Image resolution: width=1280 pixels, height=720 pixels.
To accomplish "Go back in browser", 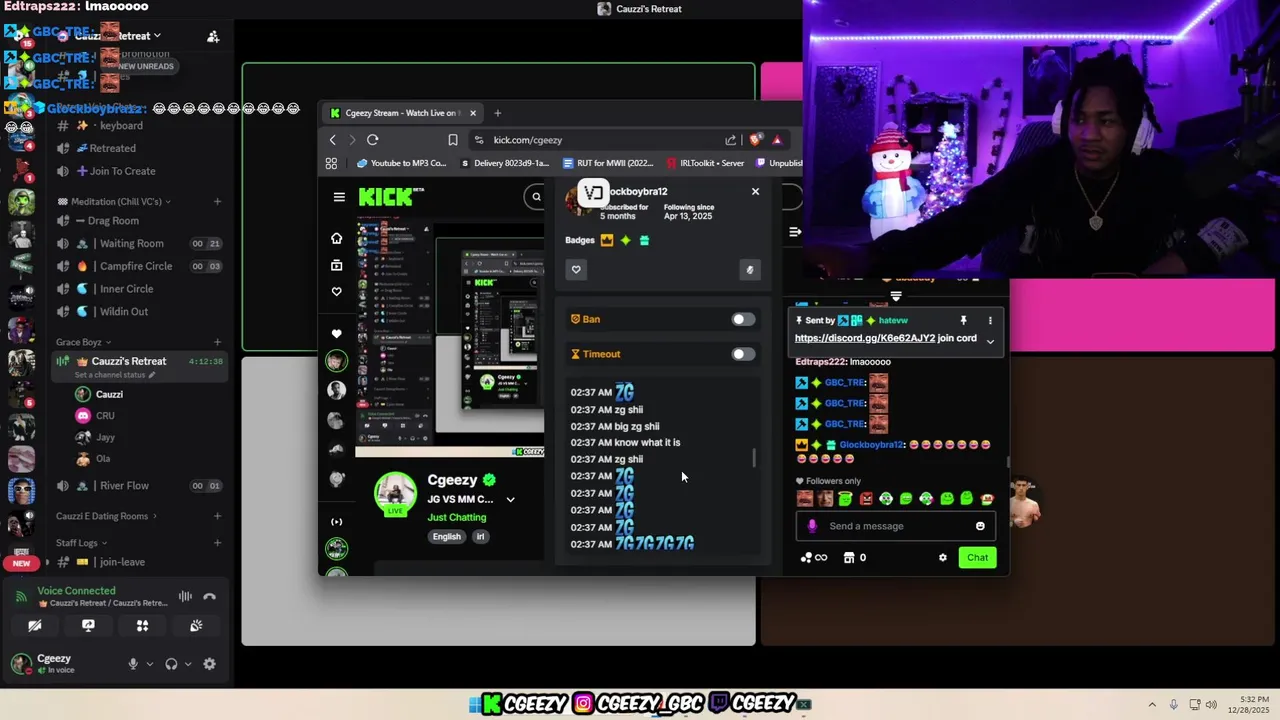I will (333, 140).
